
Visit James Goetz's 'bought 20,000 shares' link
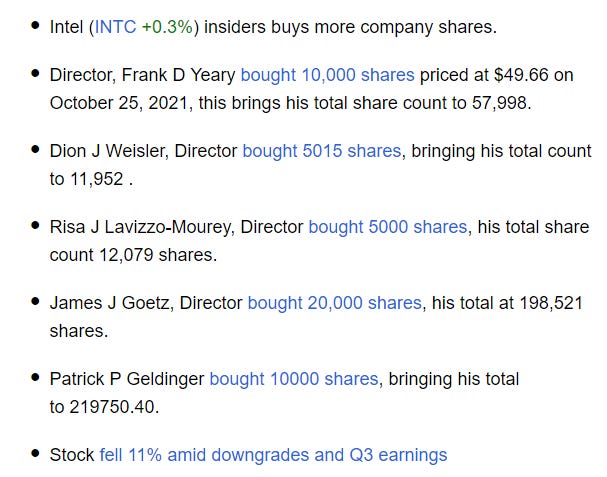[x=334, y=303]
